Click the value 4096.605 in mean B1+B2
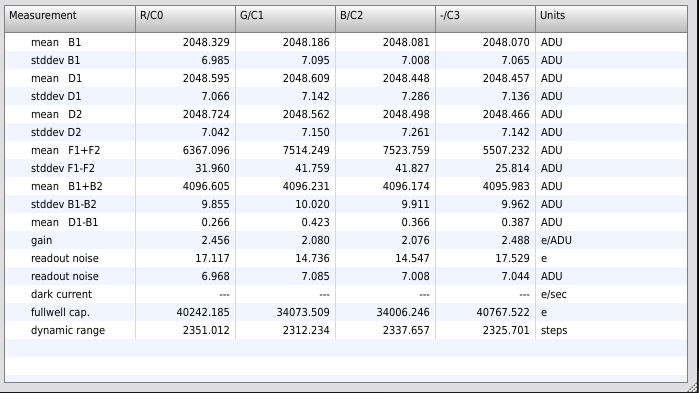Image resolution: width=699 pixels, height=393 pixels. click(206, 186)
